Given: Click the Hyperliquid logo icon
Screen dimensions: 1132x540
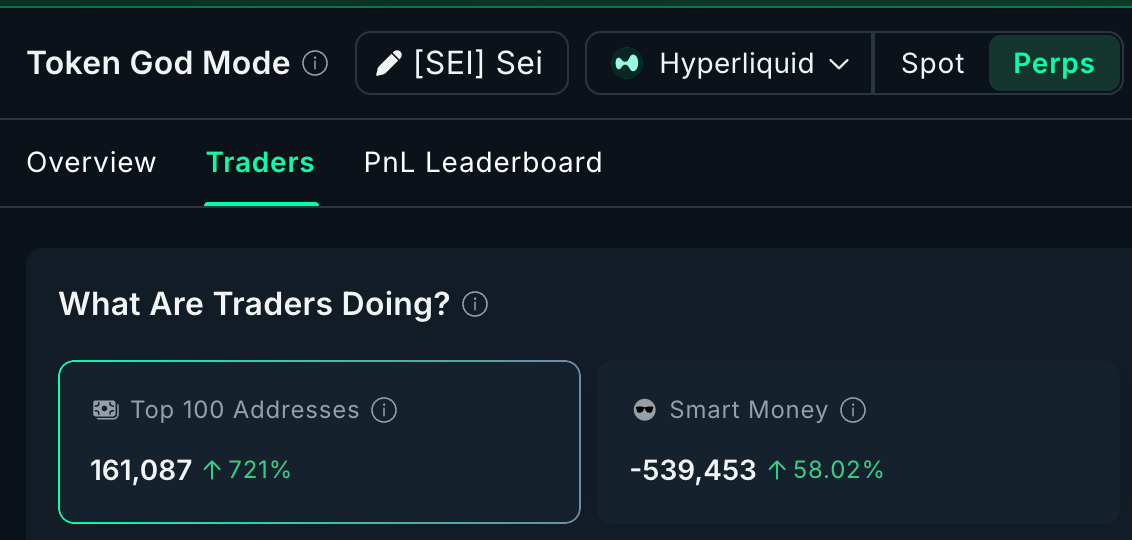Looking at the screenshot, I should pos(627,64).
